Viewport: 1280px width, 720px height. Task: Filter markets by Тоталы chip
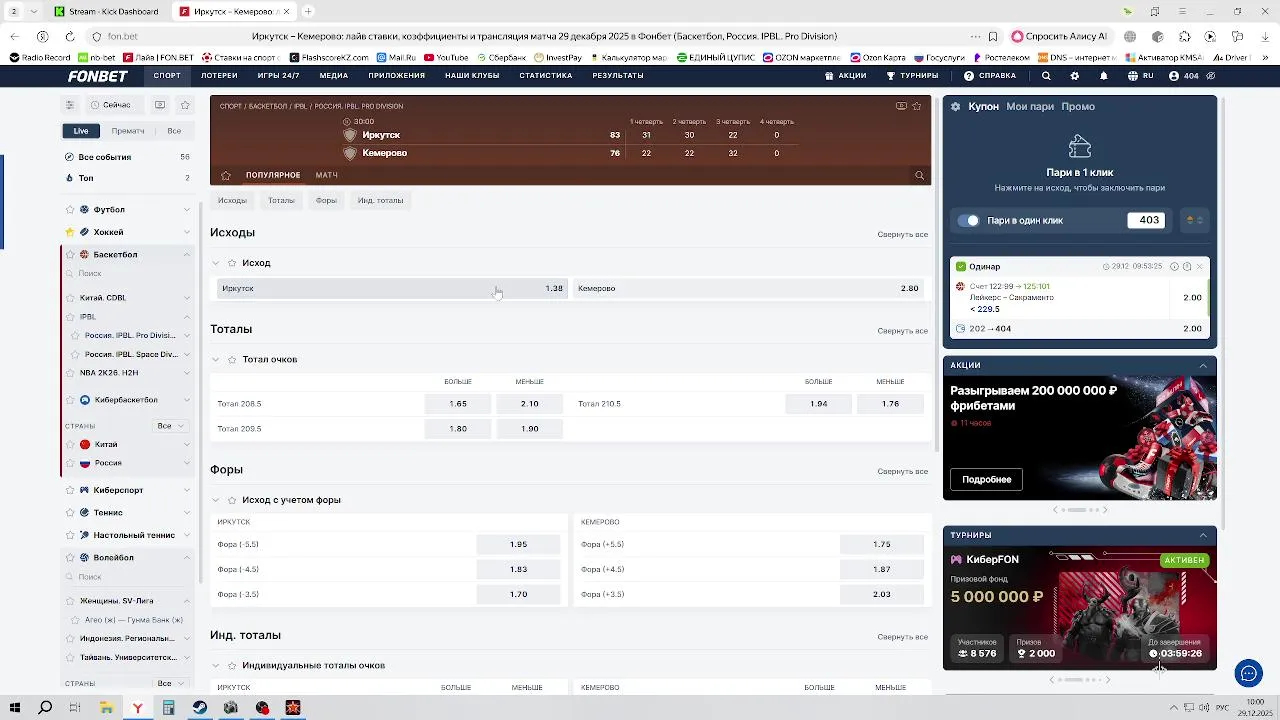pos(281,200)
